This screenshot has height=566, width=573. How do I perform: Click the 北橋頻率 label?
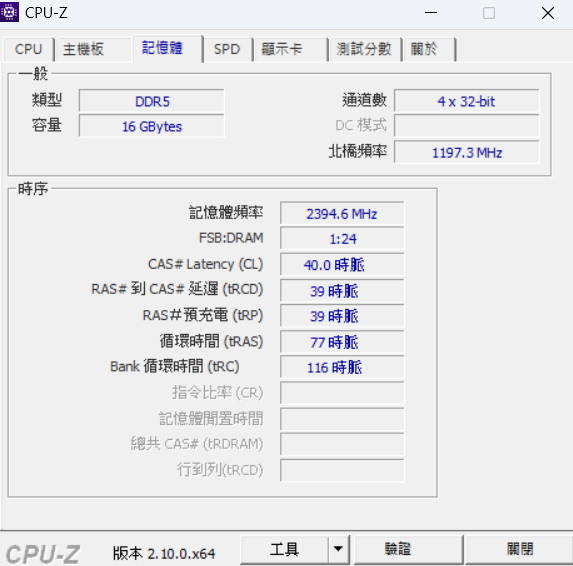point(357,151)
